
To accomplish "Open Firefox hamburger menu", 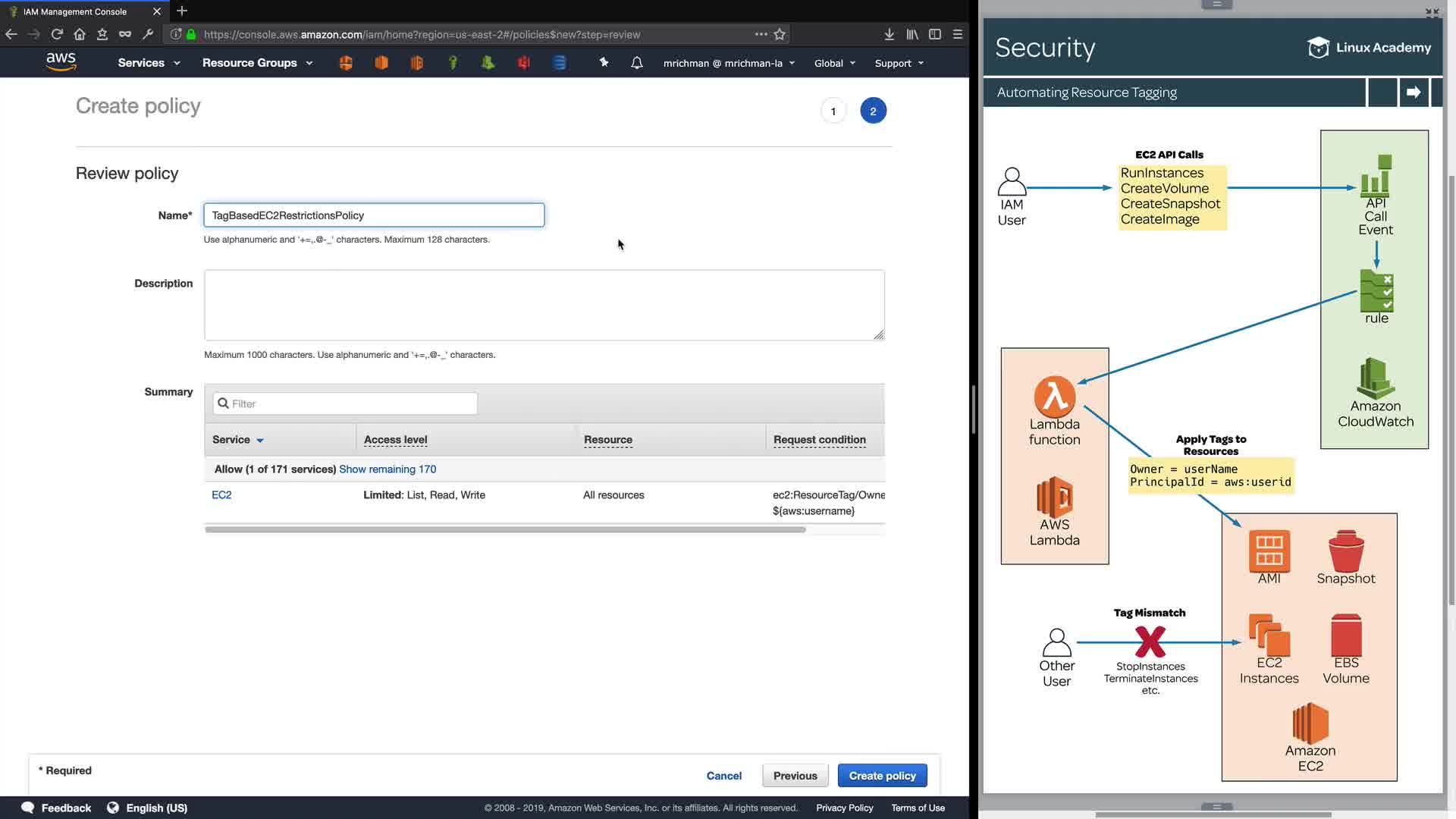I will pyautogui.click(x=958, y=34).
